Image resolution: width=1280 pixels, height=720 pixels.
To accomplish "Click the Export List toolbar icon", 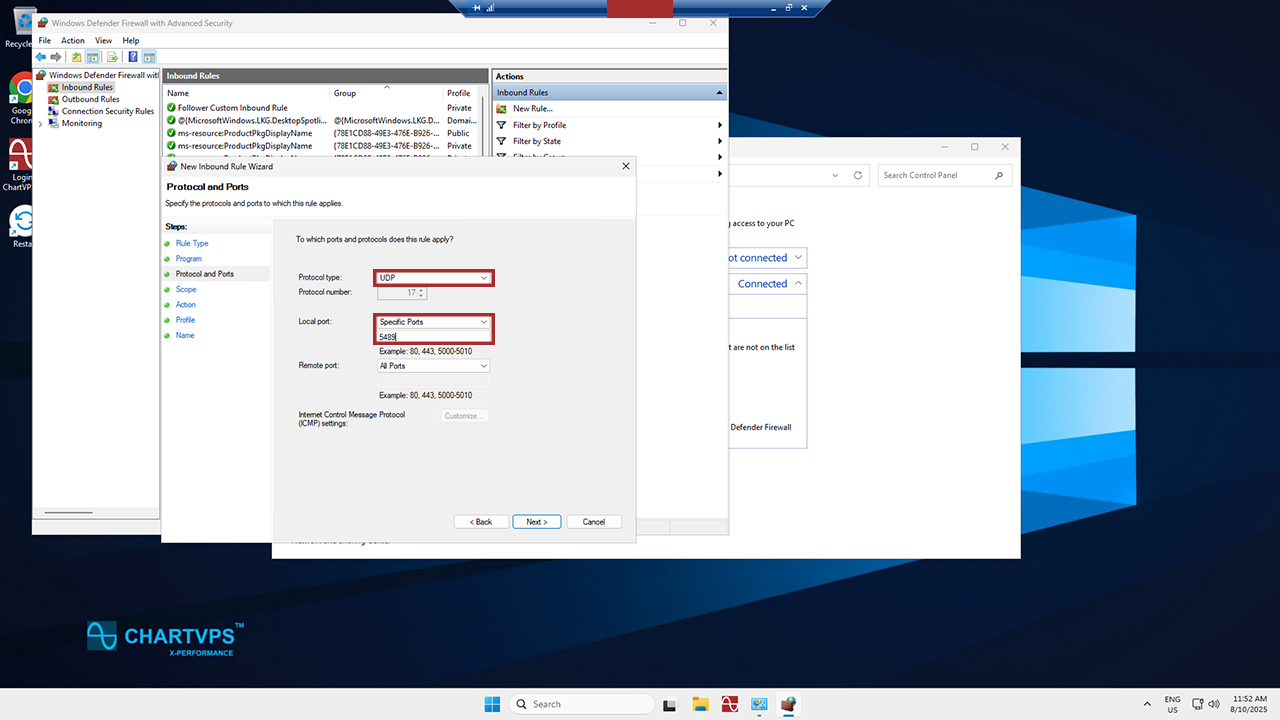I will tap(112, 57).
